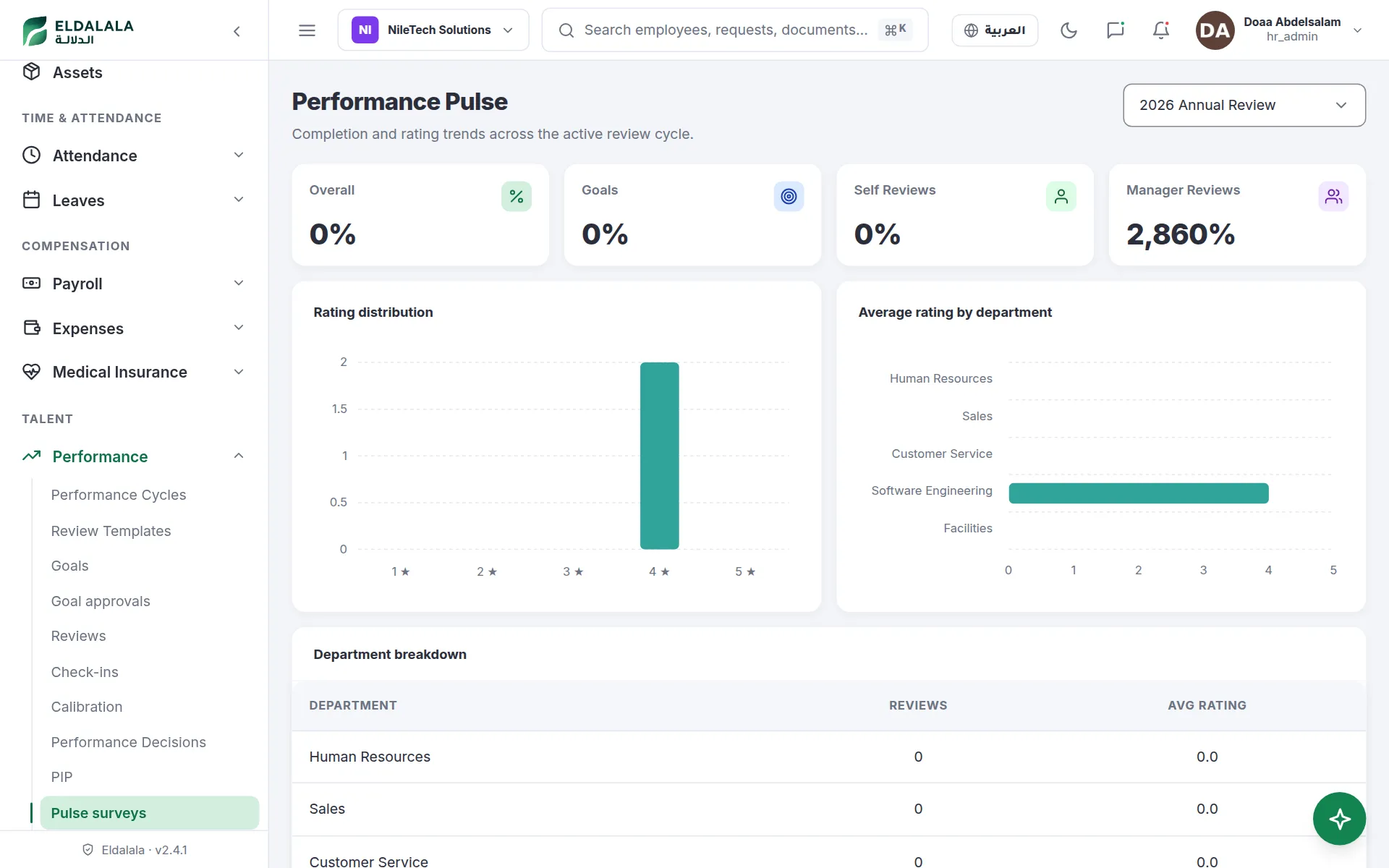
Task: Click the 4-star bar in Rating distribution
Action: point(659,456)
